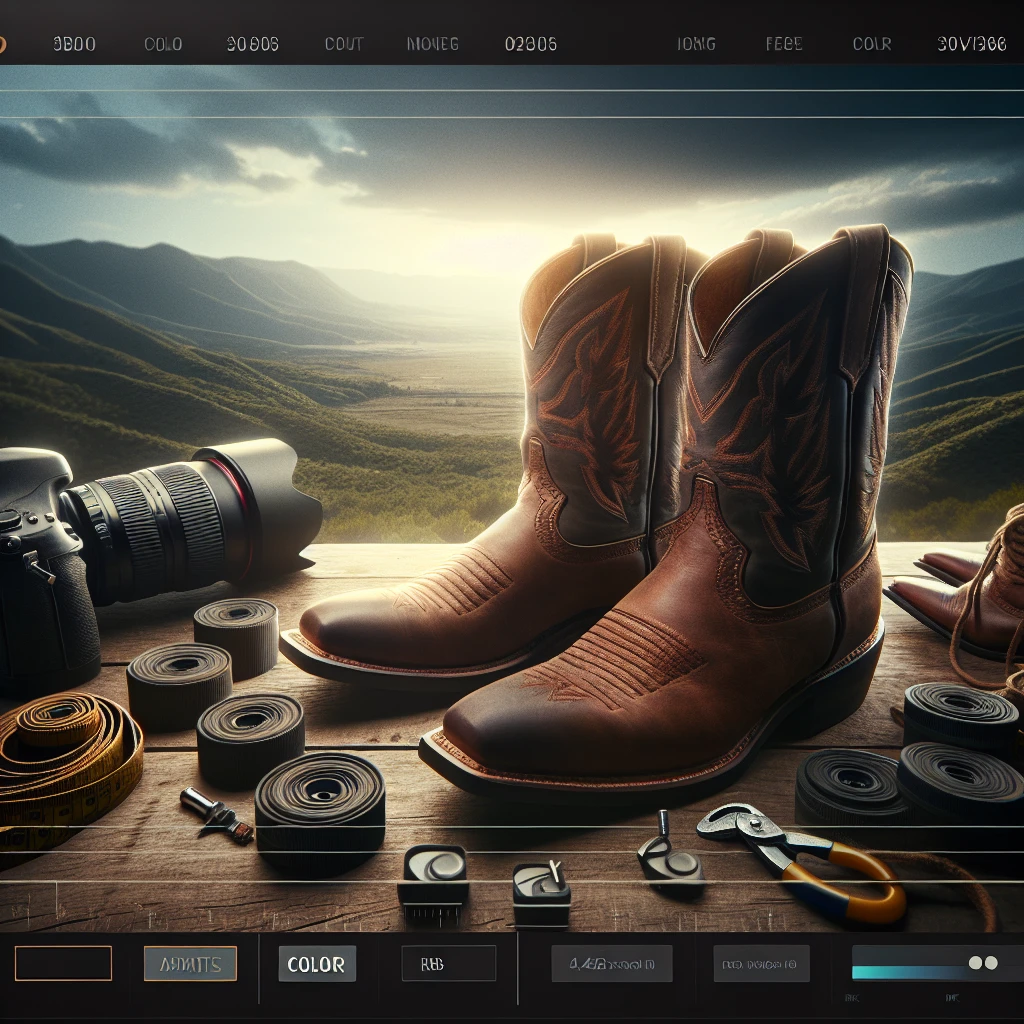The height and width of the screenshot is (1024, 1024).
Task: Click the RHB field in bottom bar
Action: point(449,963)
